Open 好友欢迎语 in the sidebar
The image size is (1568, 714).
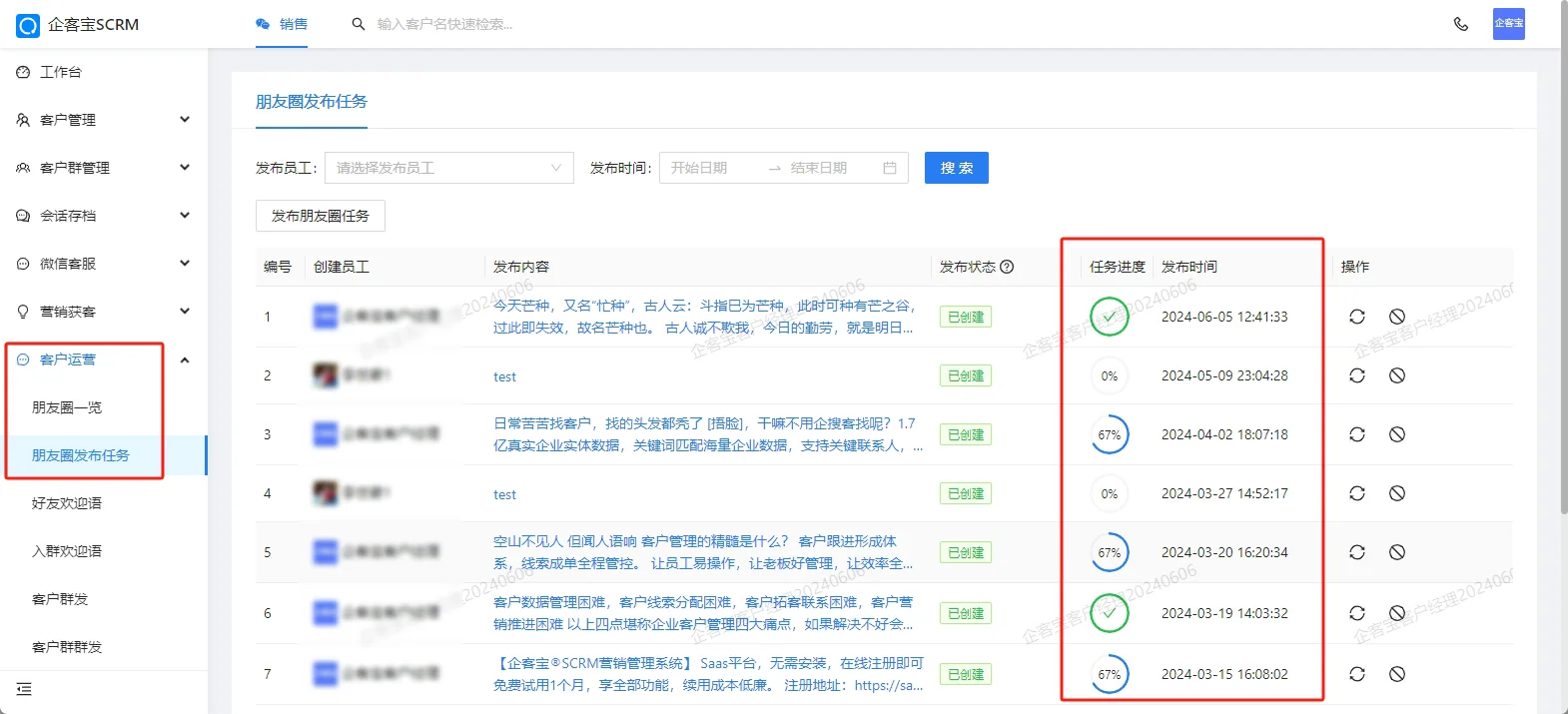point(104,503)
